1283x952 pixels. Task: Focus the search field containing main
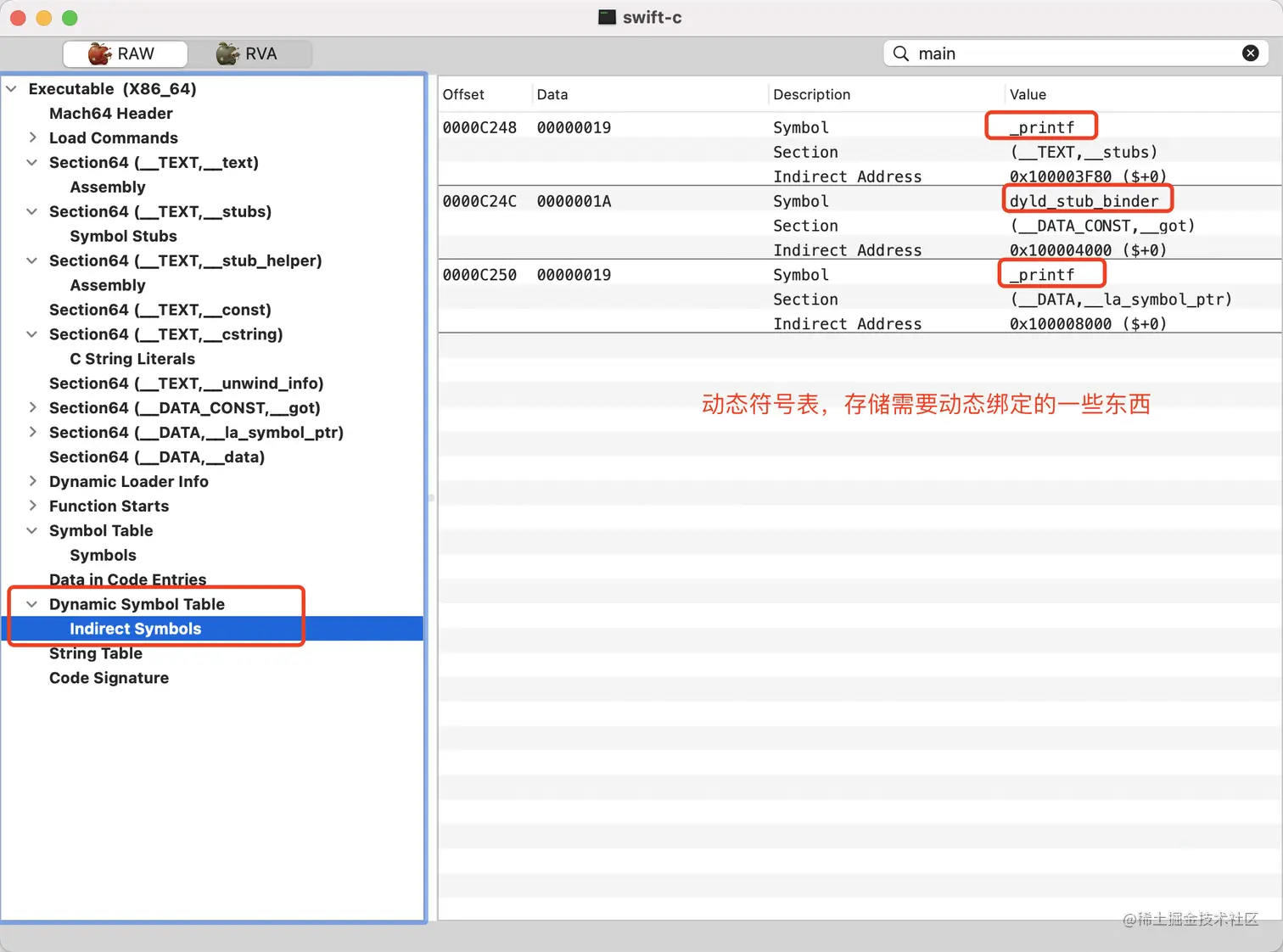(x=1076, y=53)
